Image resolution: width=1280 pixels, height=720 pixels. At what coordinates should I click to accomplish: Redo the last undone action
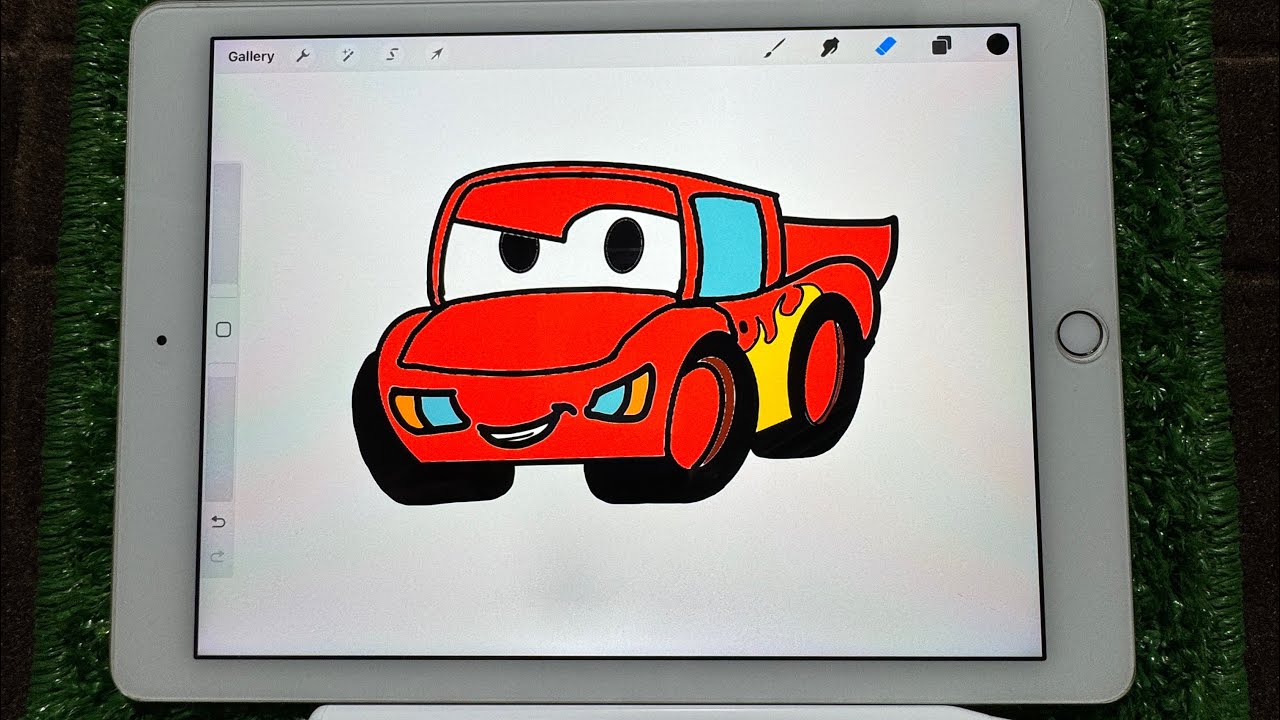pyautogui.click(x=217, y=556)
